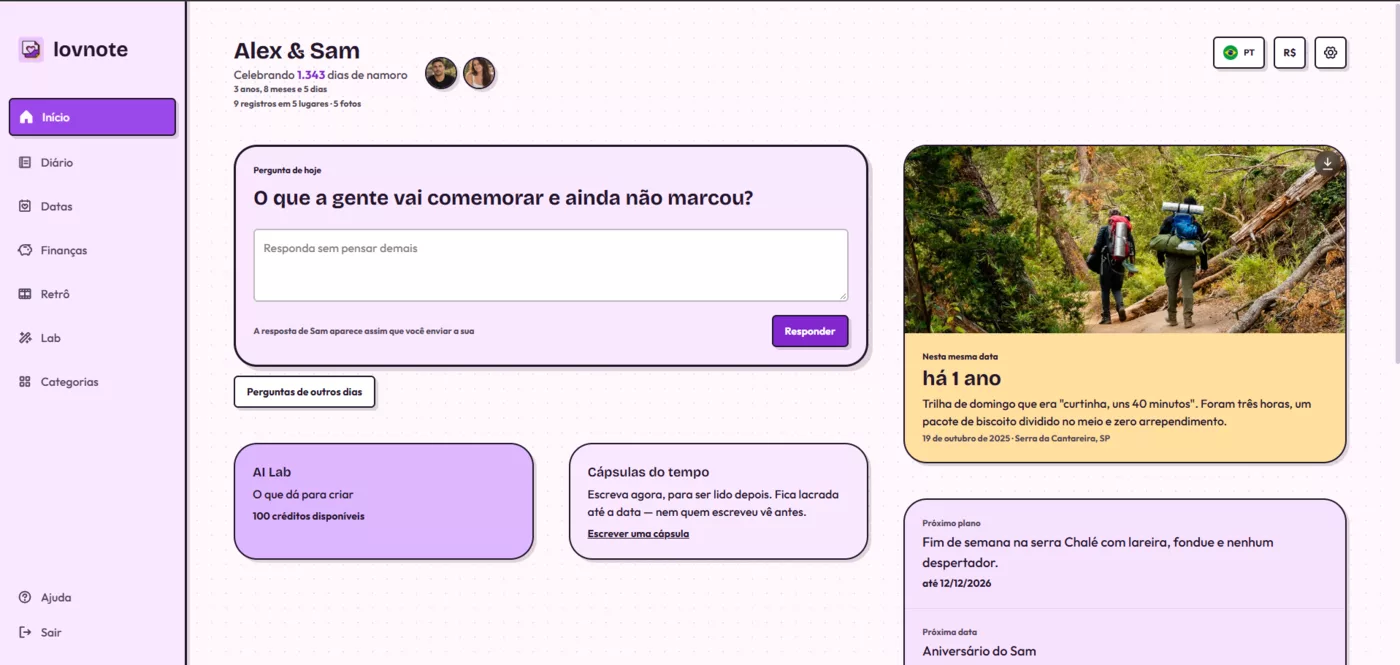Submit answer with the Responder button

(x=810, y=331)
